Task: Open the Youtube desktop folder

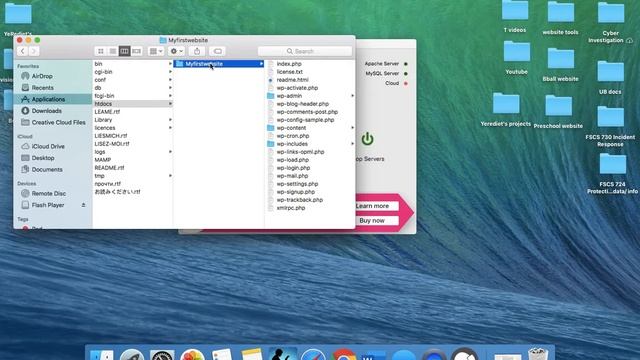Action: [516, 56]
